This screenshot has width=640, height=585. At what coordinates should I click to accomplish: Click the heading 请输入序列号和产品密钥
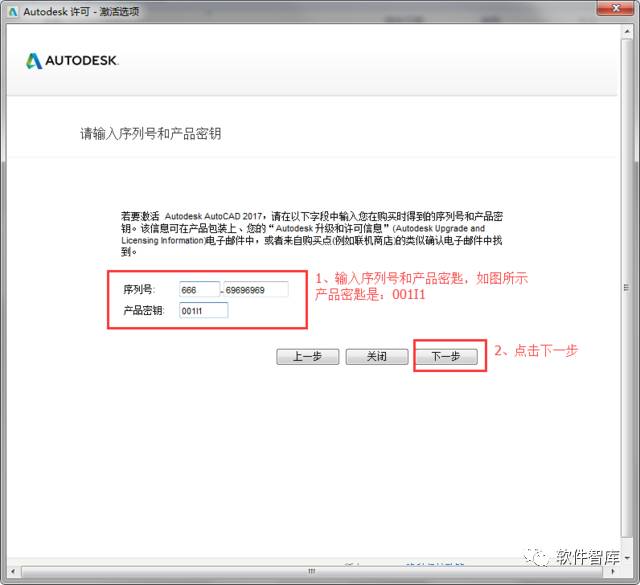[151, 133]
